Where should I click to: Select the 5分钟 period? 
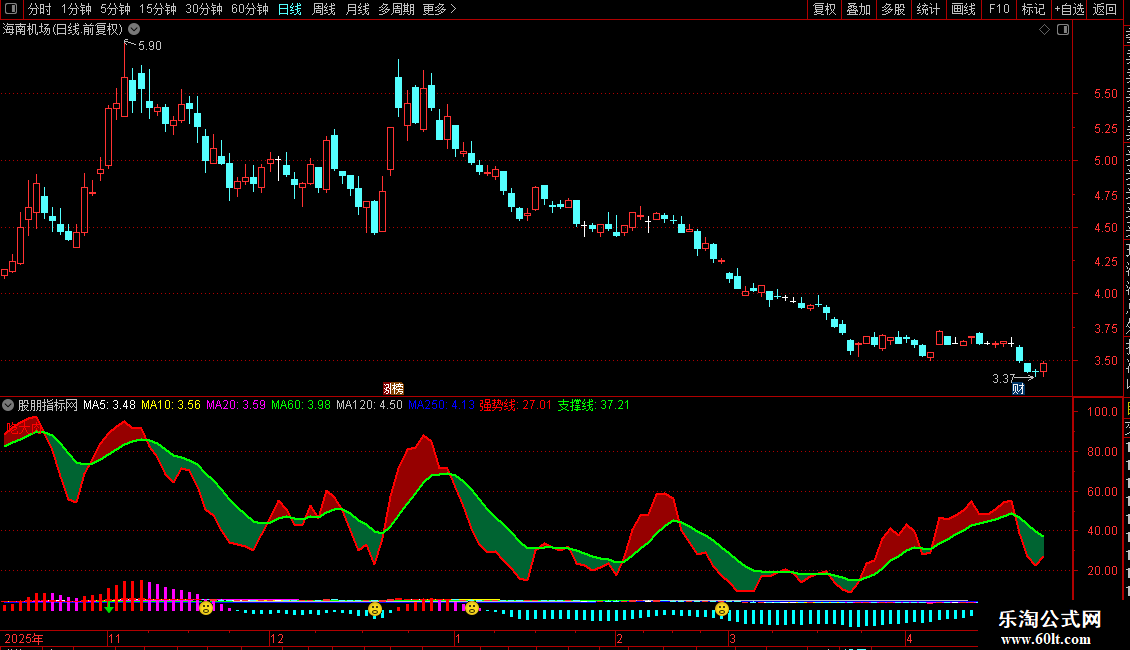(115, 9)
